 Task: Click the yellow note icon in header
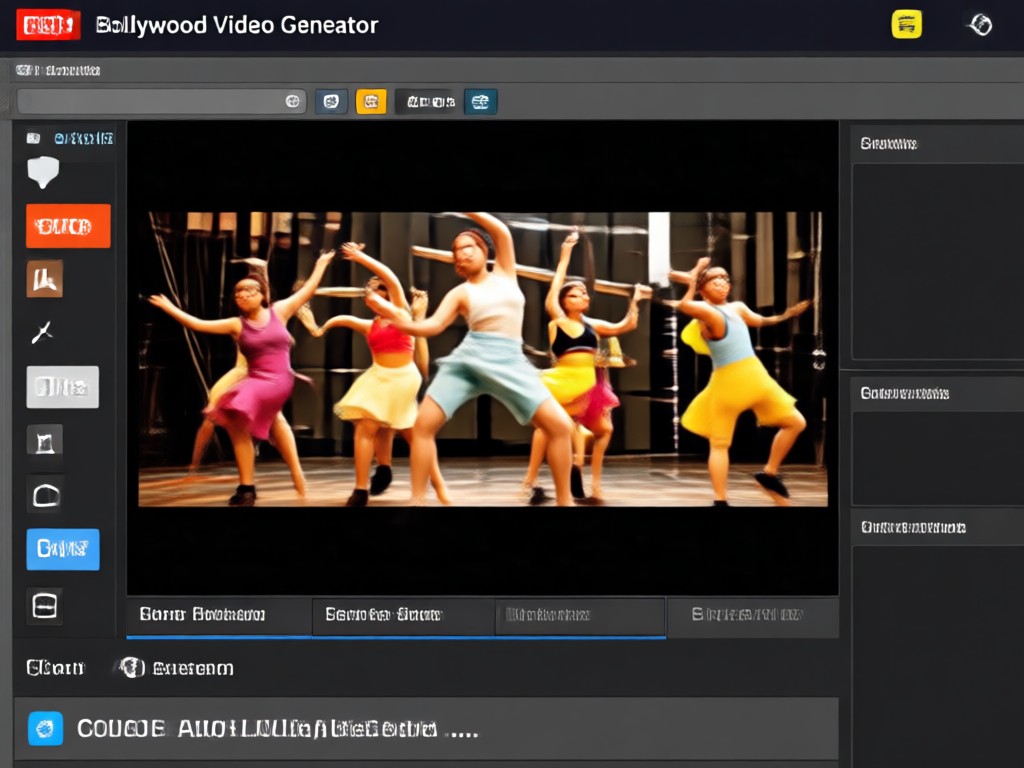coord(906,25)
